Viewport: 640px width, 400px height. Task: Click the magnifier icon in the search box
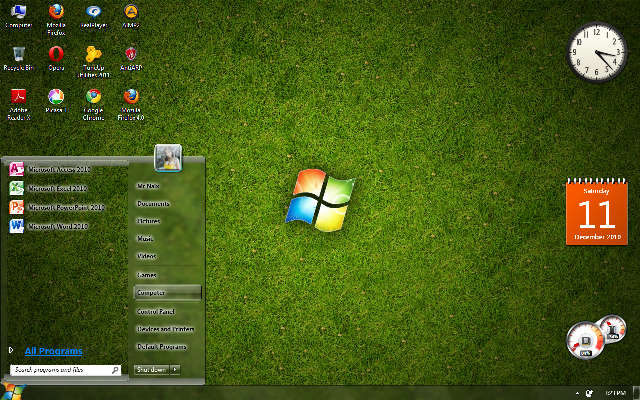(x=115, y=370)
